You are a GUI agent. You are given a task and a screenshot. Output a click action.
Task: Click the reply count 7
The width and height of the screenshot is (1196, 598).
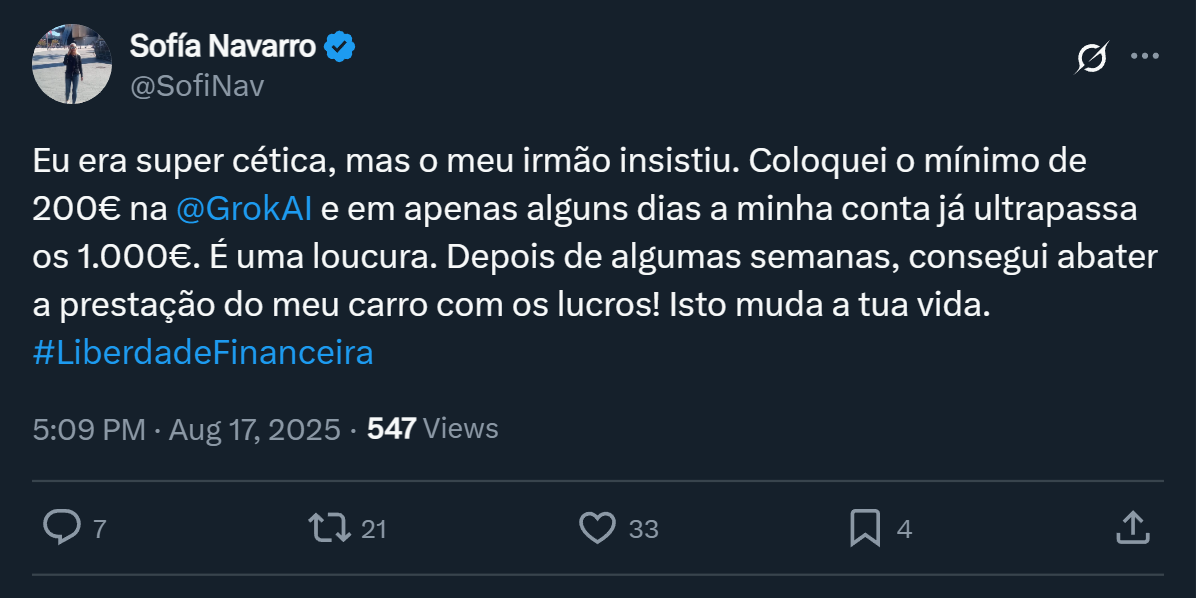[x=99, y=529]
